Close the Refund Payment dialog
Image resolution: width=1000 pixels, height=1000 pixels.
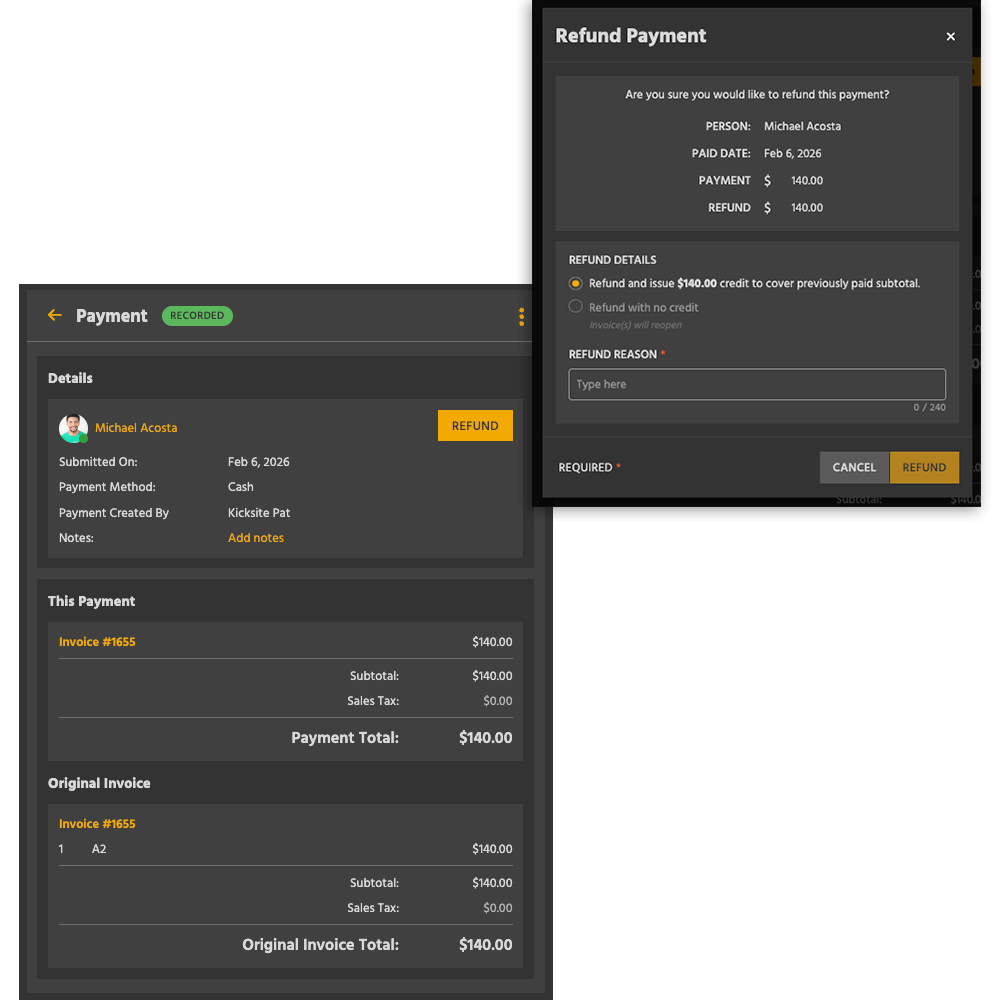pyautogui.click(x=950, y=36)
